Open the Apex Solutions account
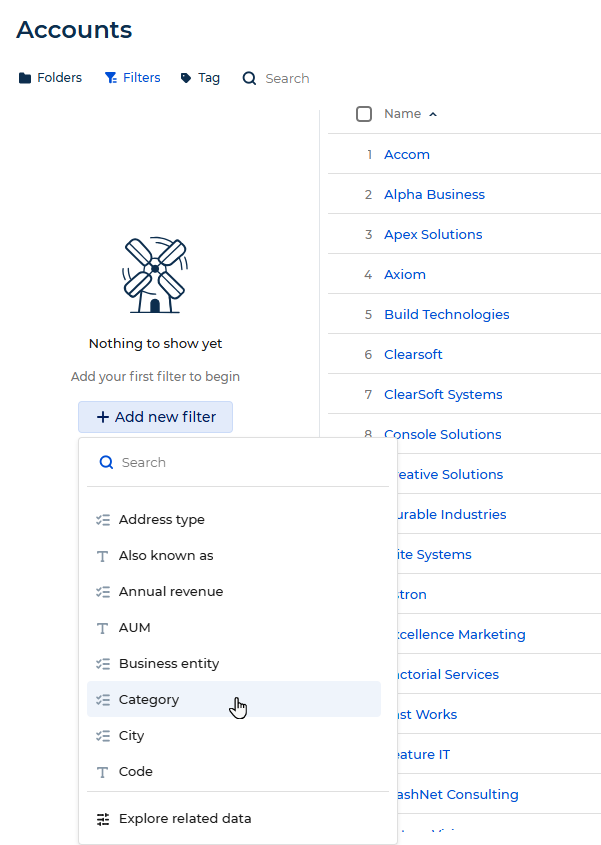The width and height of the screenshot is (601, 845). (x=433, y=234)
